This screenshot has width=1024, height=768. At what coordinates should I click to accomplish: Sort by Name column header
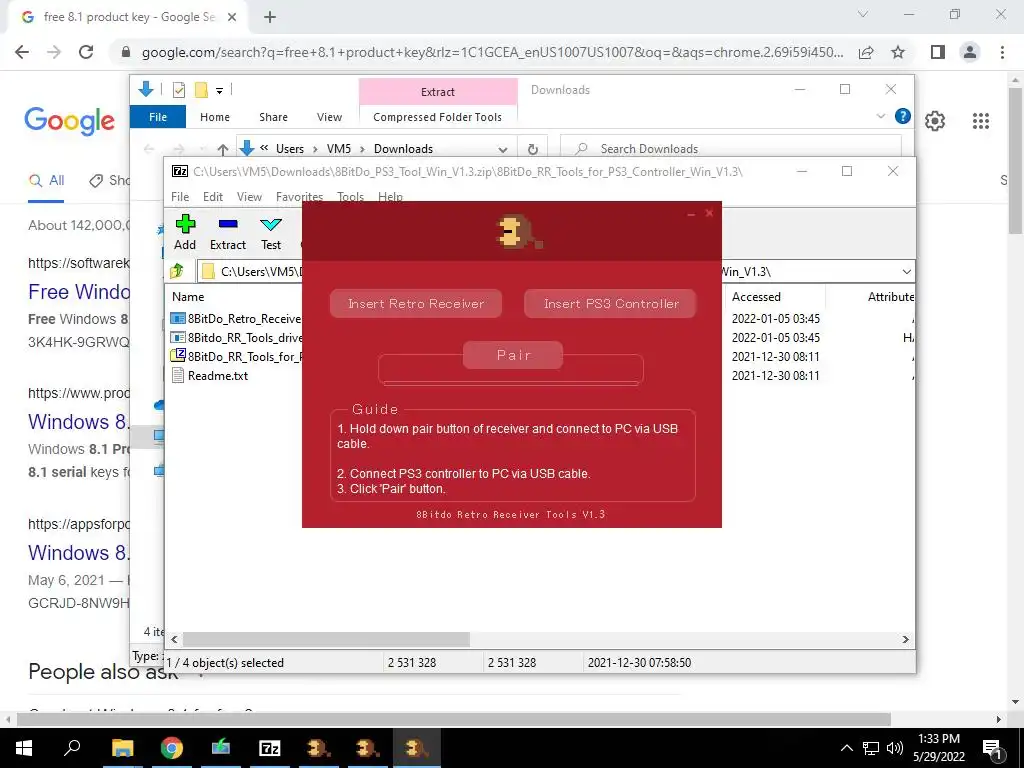(188, 296)
